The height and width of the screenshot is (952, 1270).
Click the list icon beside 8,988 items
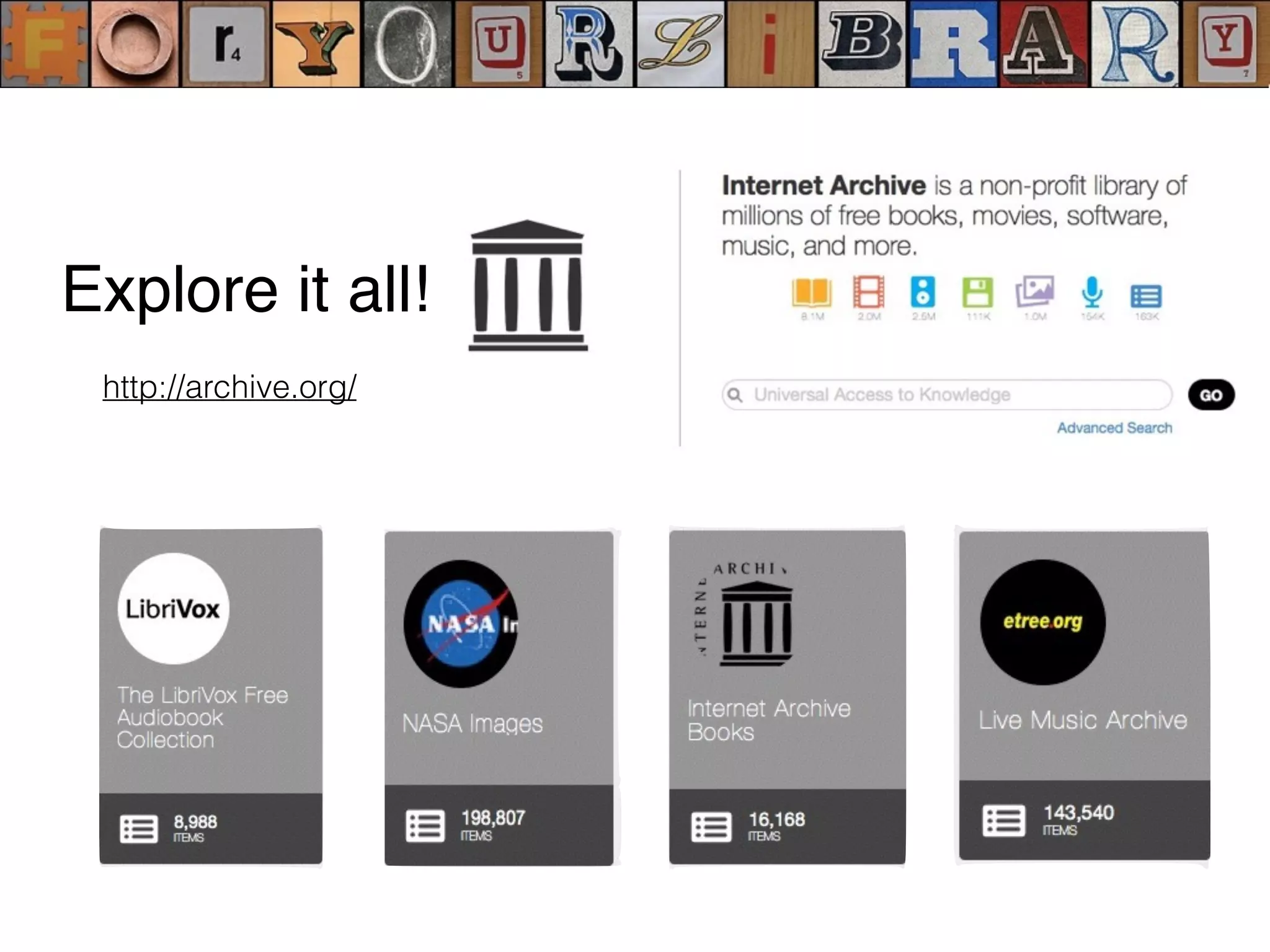tap(138, 829)
